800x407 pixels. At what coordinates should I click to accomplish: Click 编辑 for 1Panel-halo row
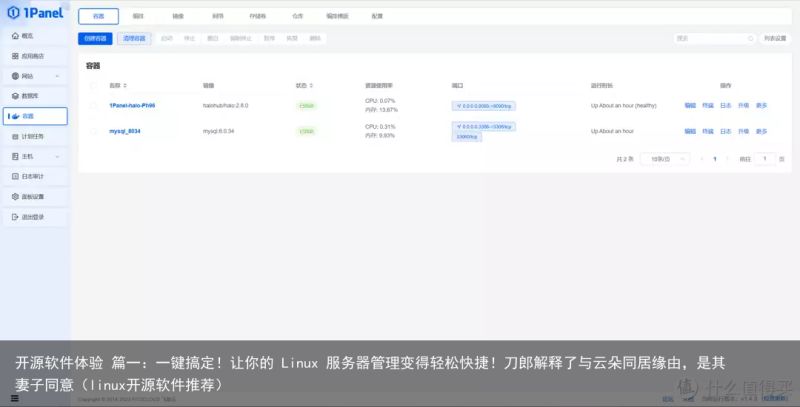pyautogui.click(x=690, y=106)
